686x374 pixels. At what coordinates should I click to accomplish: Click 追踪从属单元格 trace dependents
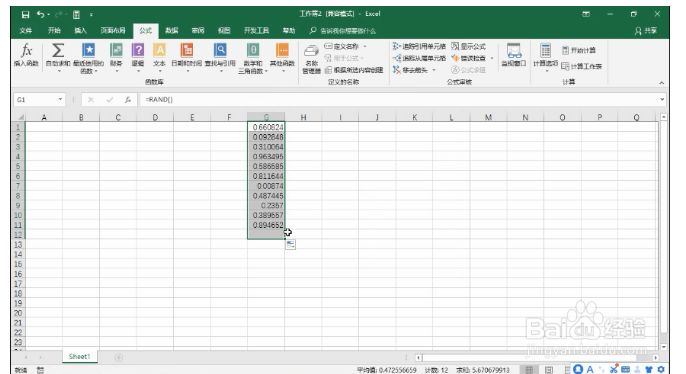click(x=419, y=58)
